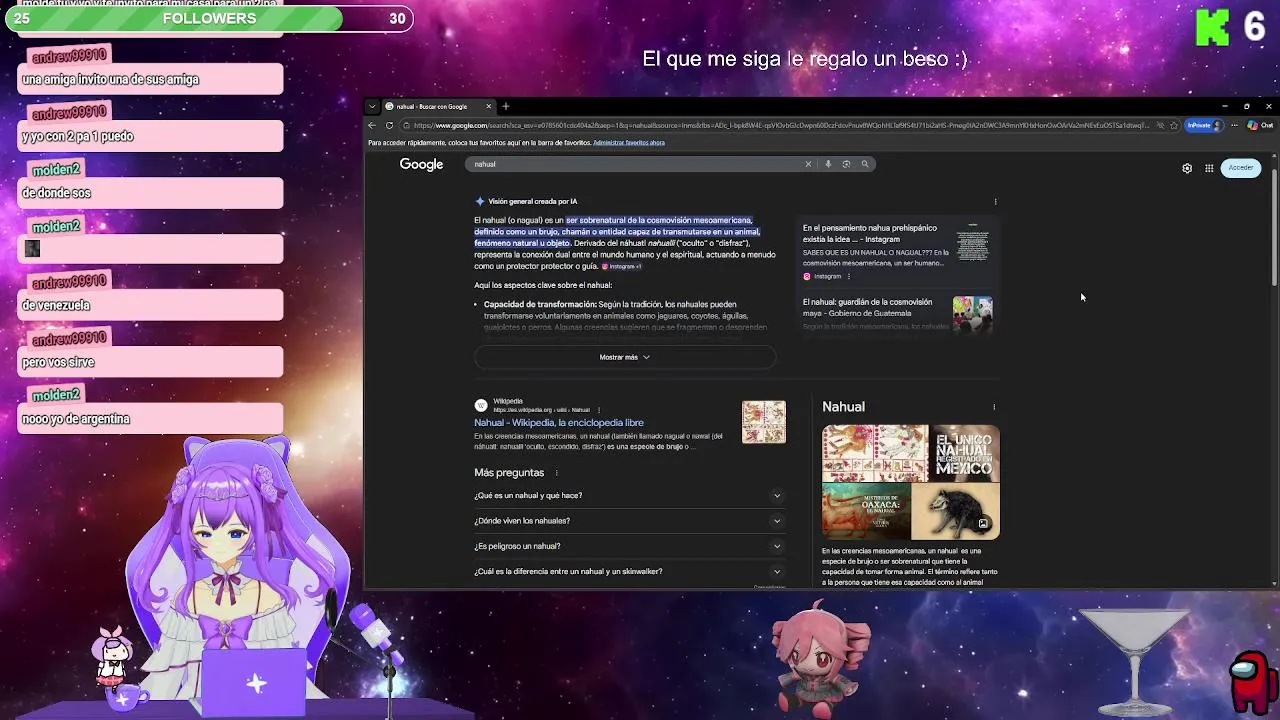
Task: Open the Copilot Chat button
Action: [x=1260, y=126]
